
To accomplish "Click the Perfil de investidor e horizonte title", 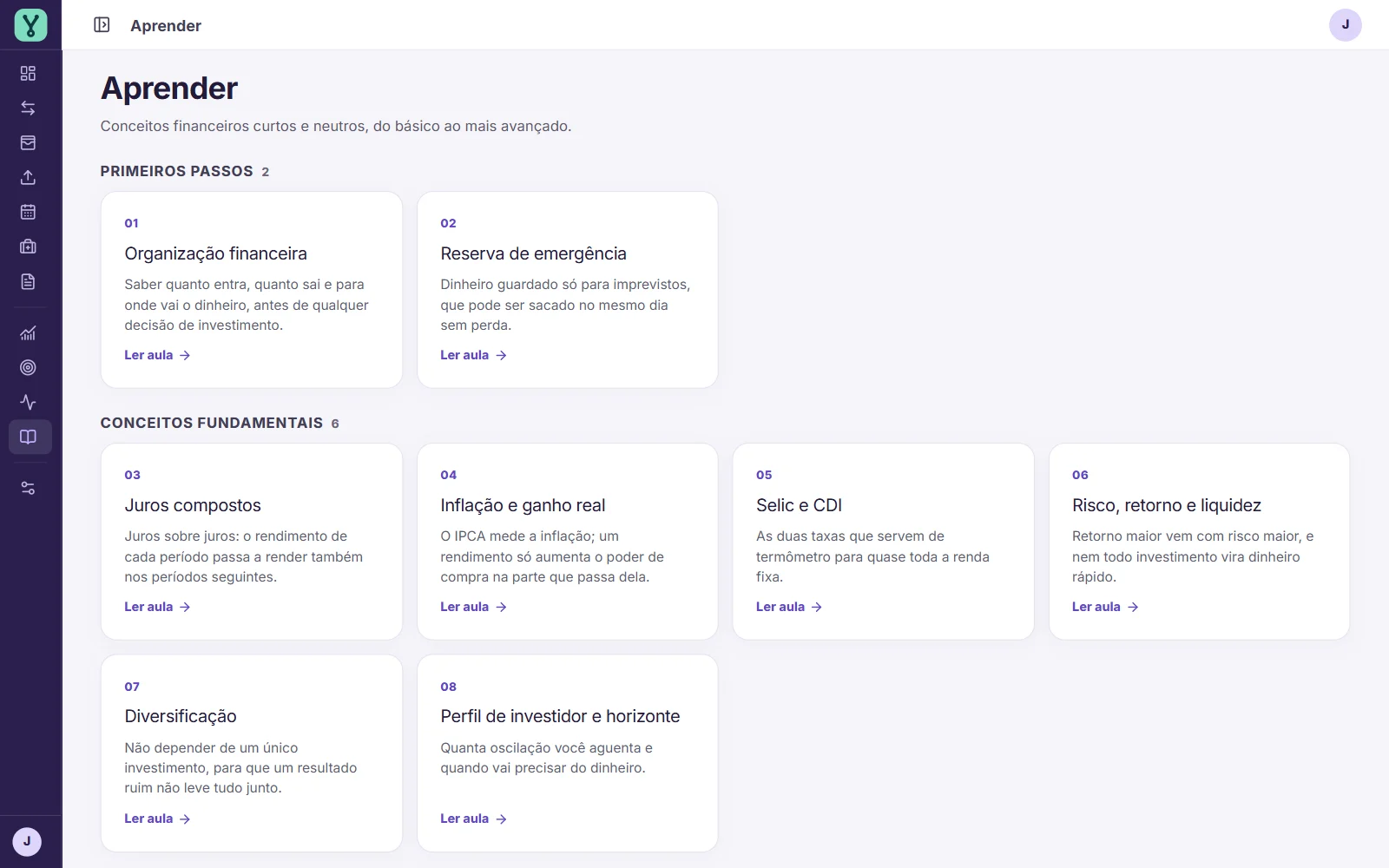I will point(560,716).
